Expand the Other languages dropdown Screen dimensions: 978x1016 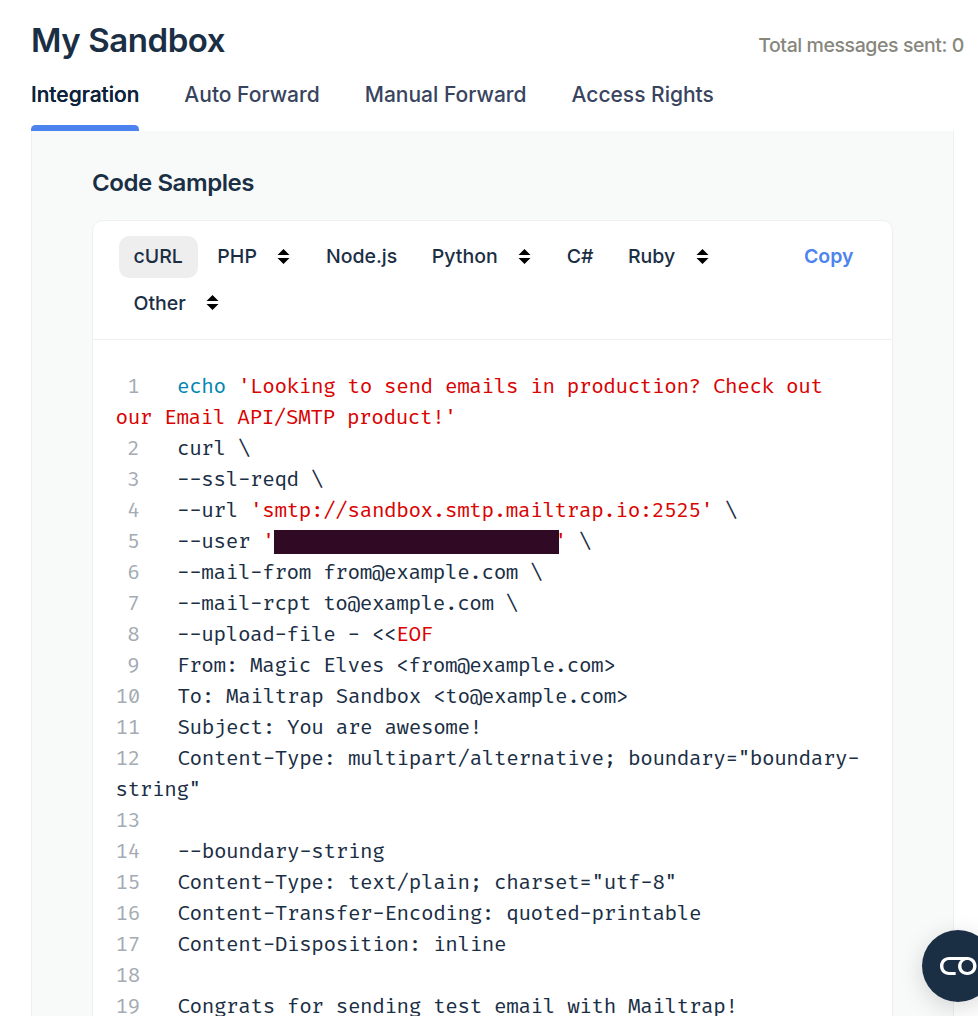(212, 303)
